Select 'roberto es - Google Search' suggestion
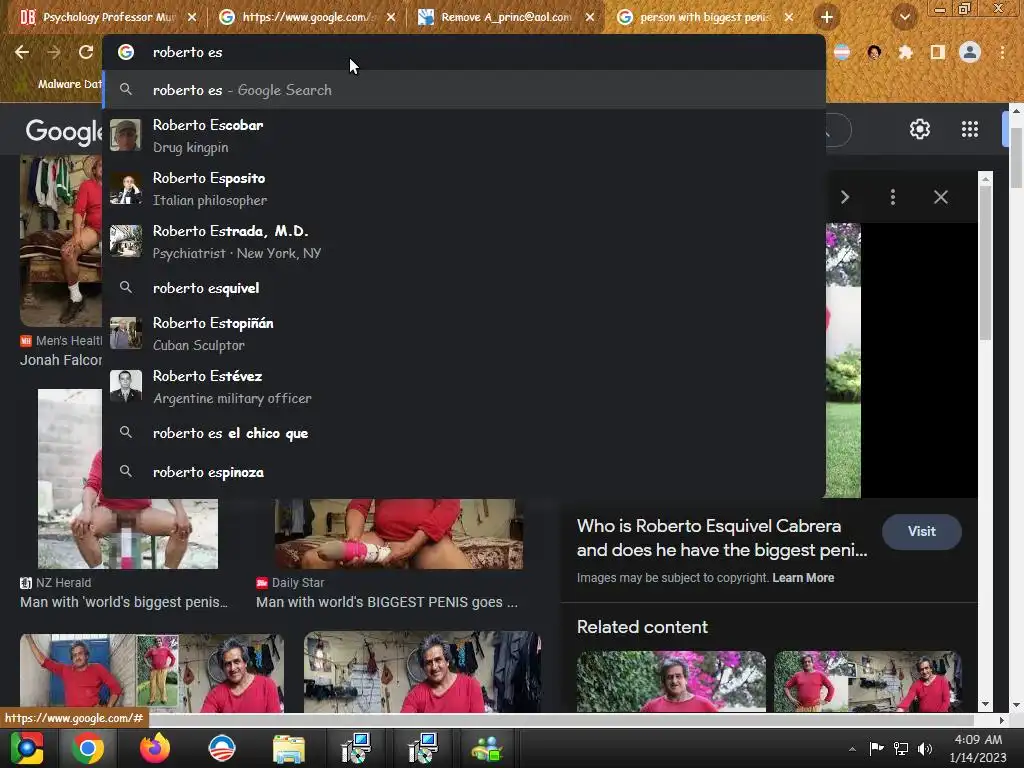This screenshot has height=768, width=1024. click(464, 90)
